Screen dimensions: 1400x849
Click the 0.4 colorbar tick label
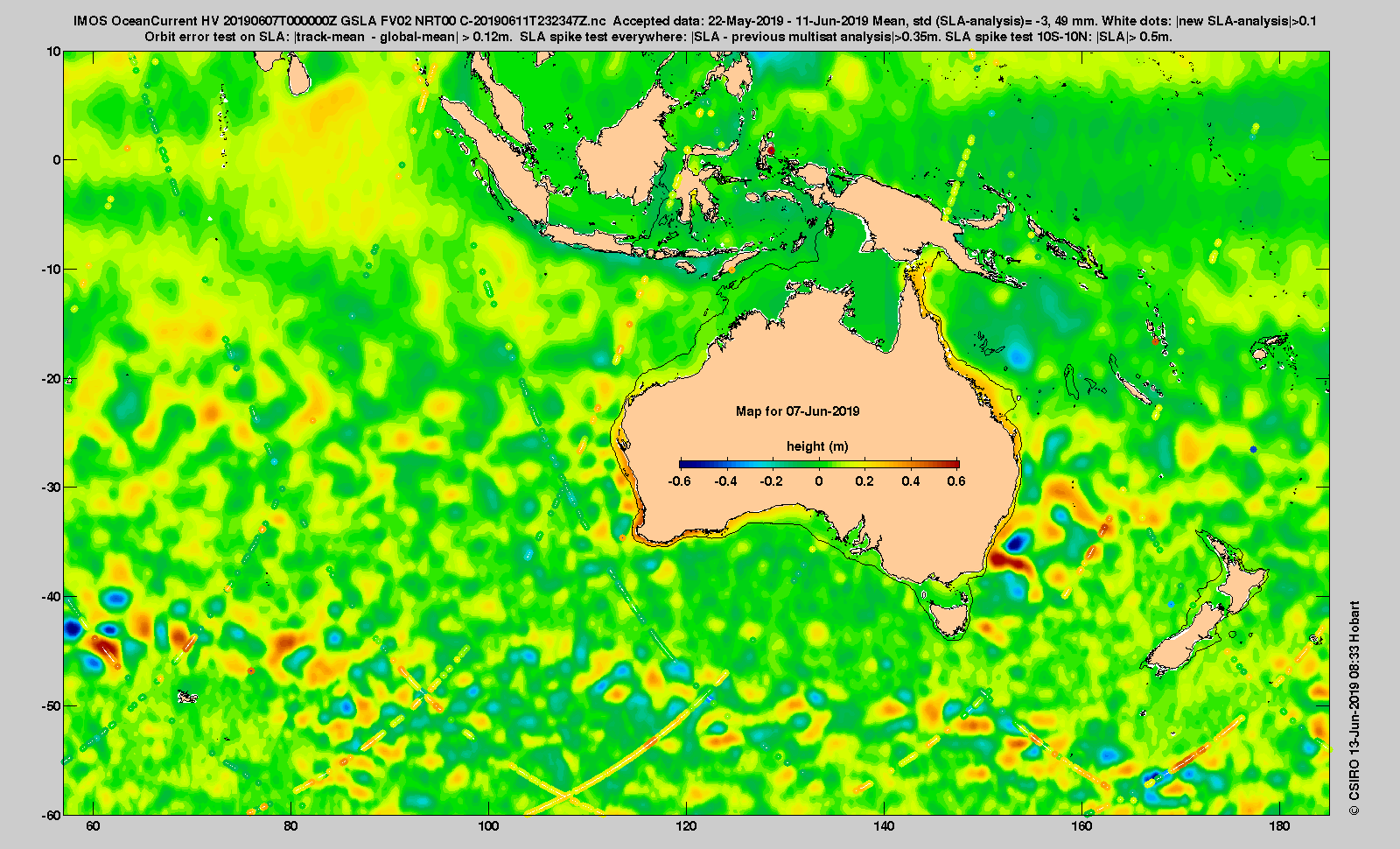[x=912, y=481]
